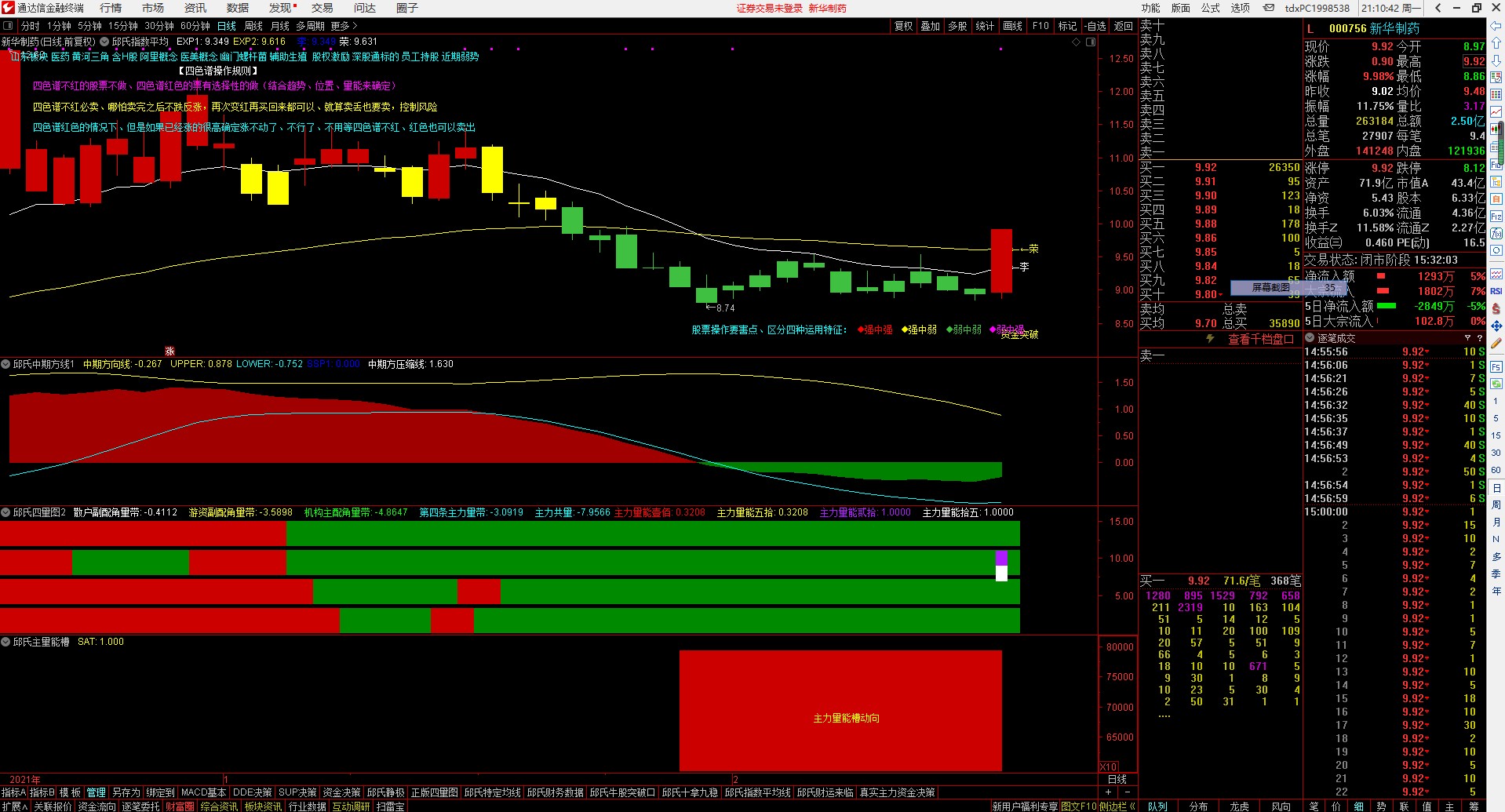Toggle the 侧边栏 sidebar collapse button

(x=1118, y=806)
